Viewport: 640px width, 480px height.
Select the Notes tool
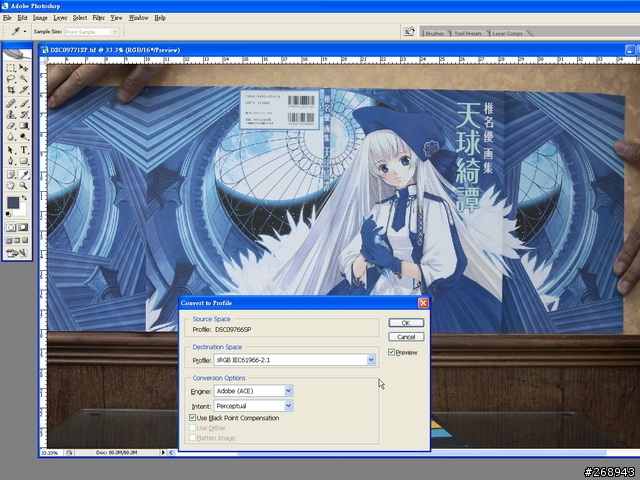(x=11, y=175)
